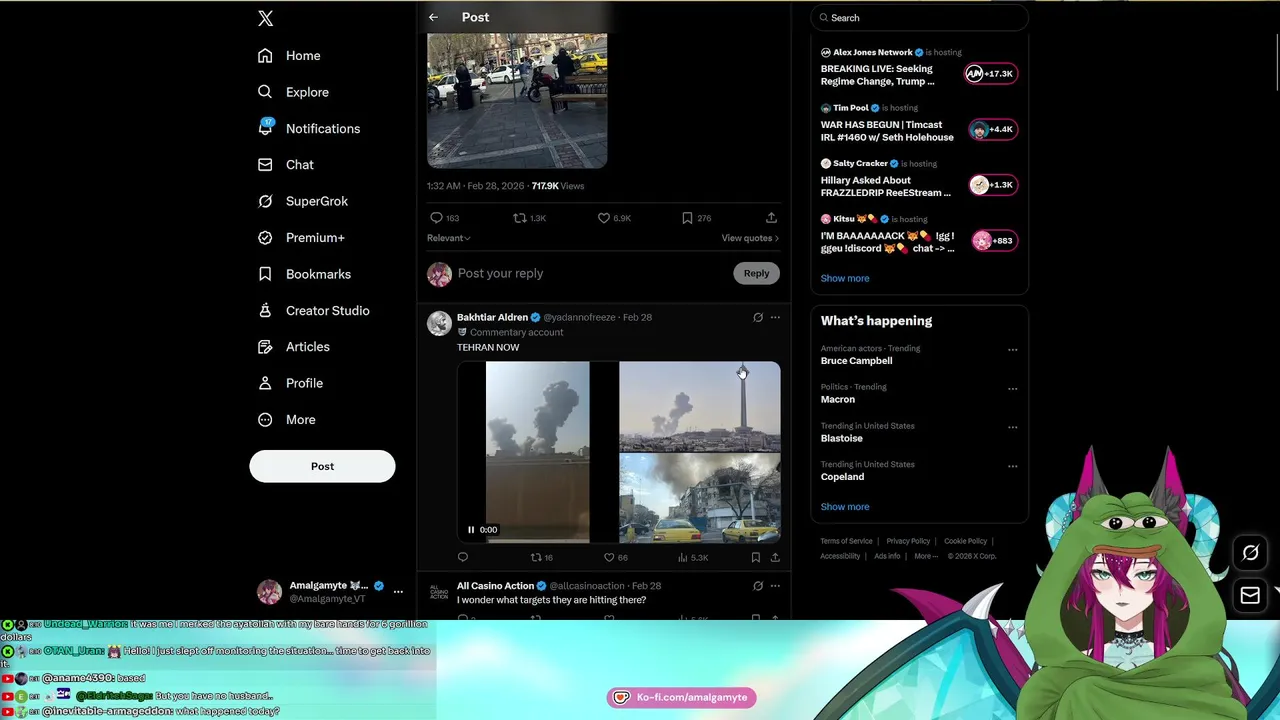This screenshot has width=1280, height=720.
Task: Open the street photo in main post
Action: 517,100
